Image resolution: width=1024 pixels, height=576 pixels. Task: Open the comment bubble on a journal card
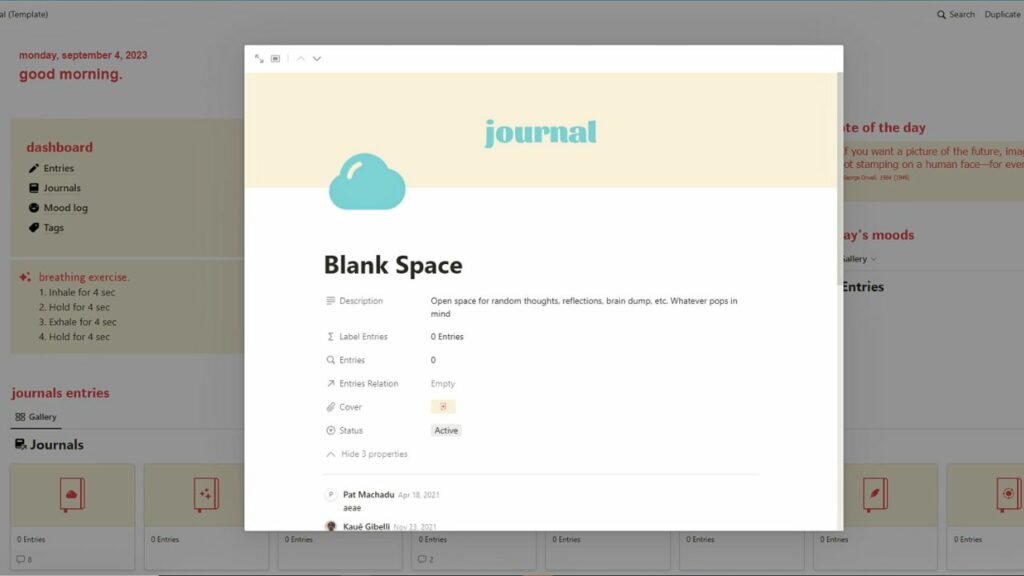click(21, 559)
